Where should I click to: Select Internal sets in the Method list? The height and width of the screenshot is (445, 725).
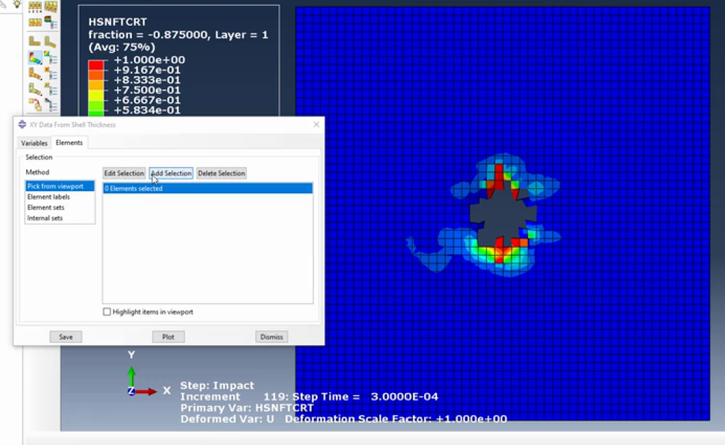[45, 217]
